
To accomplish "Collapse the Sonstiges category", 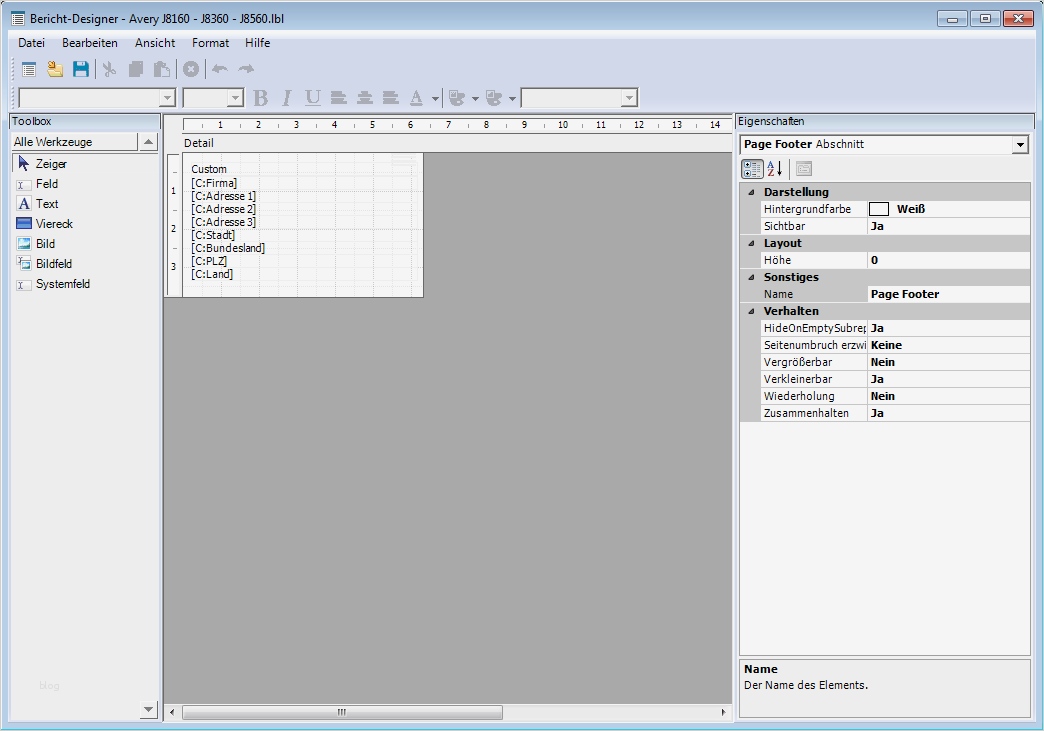I will point(751,278).
